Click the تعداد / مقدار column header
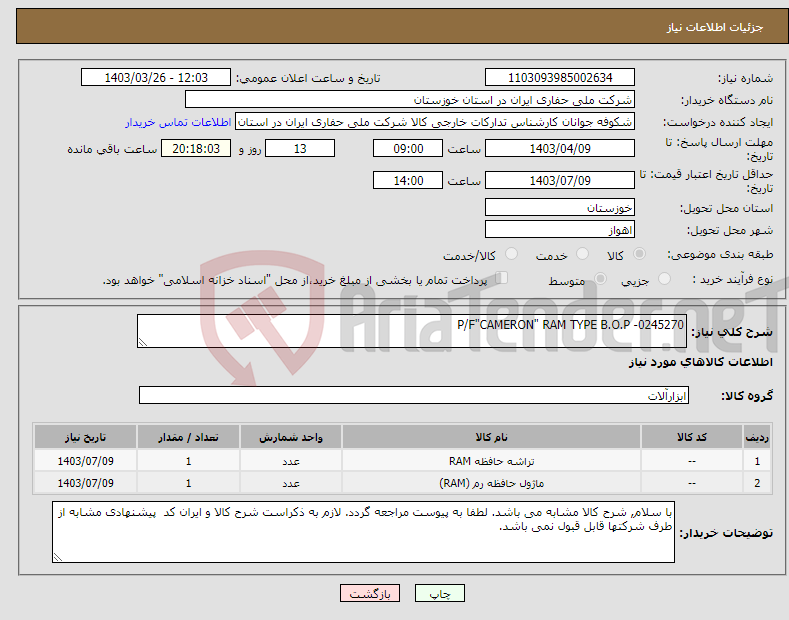The image size is (789, 620). pyautogui.click(x=188, y=437)
